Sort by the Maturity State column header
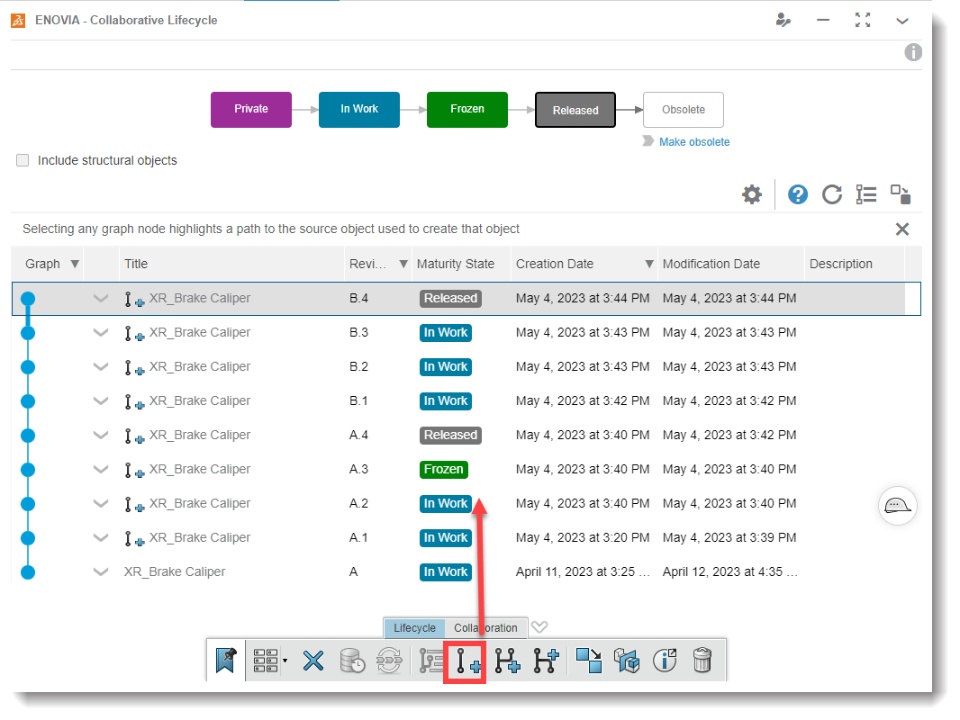Viewport: 960px width, 720px height. coord(456,264)
